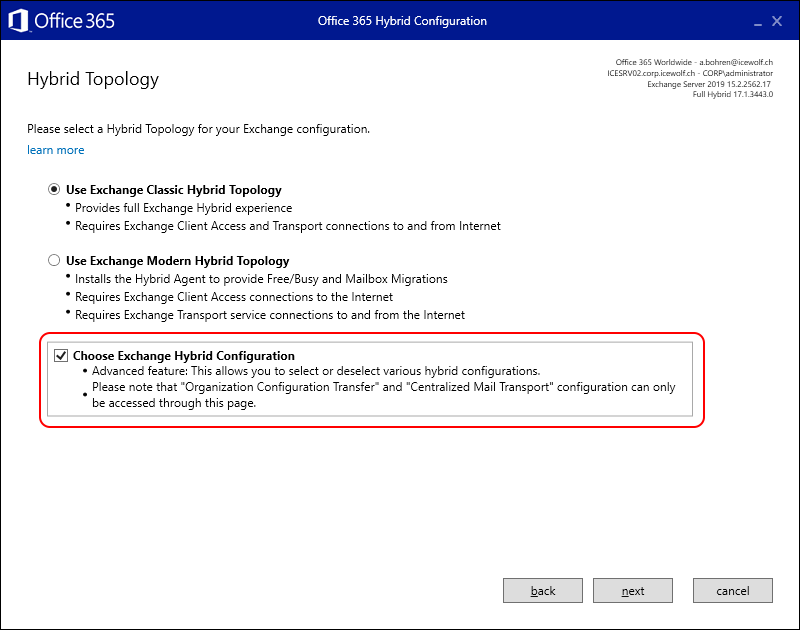
Task: Click the Hybrid Topology page heading
Action: coord(93,79)
